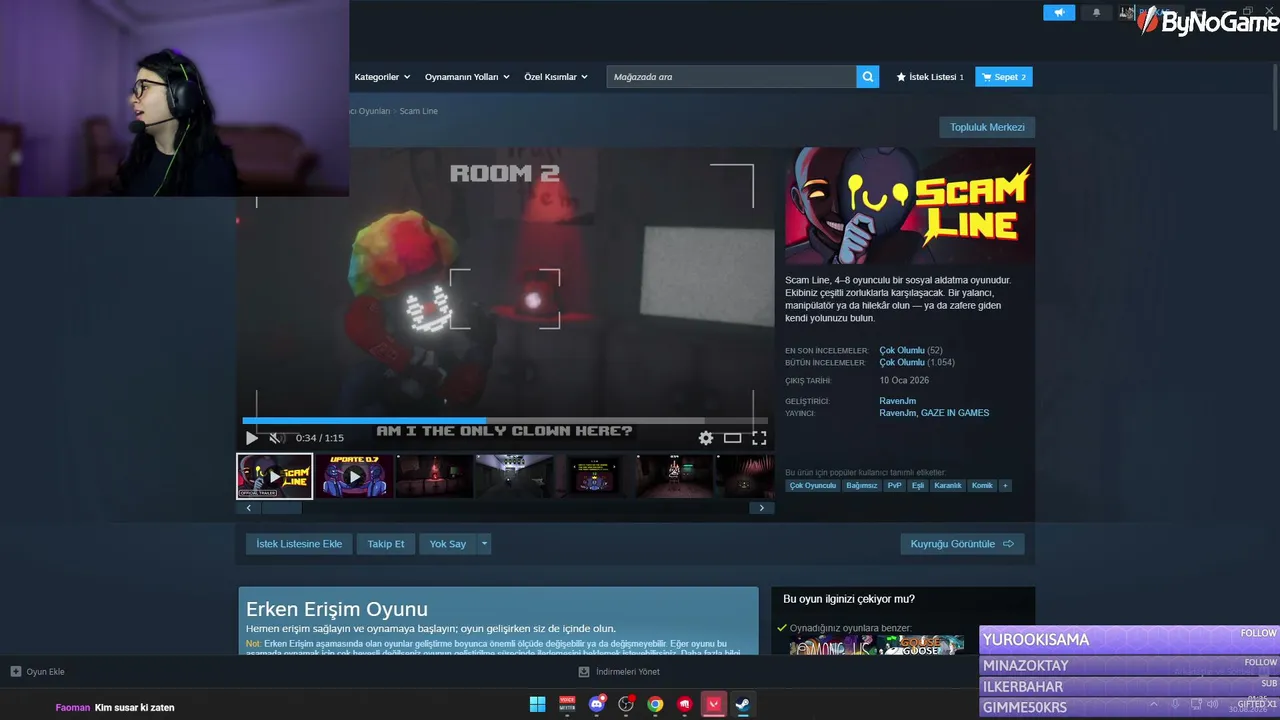Open the Steam notifications bell

1096,12
